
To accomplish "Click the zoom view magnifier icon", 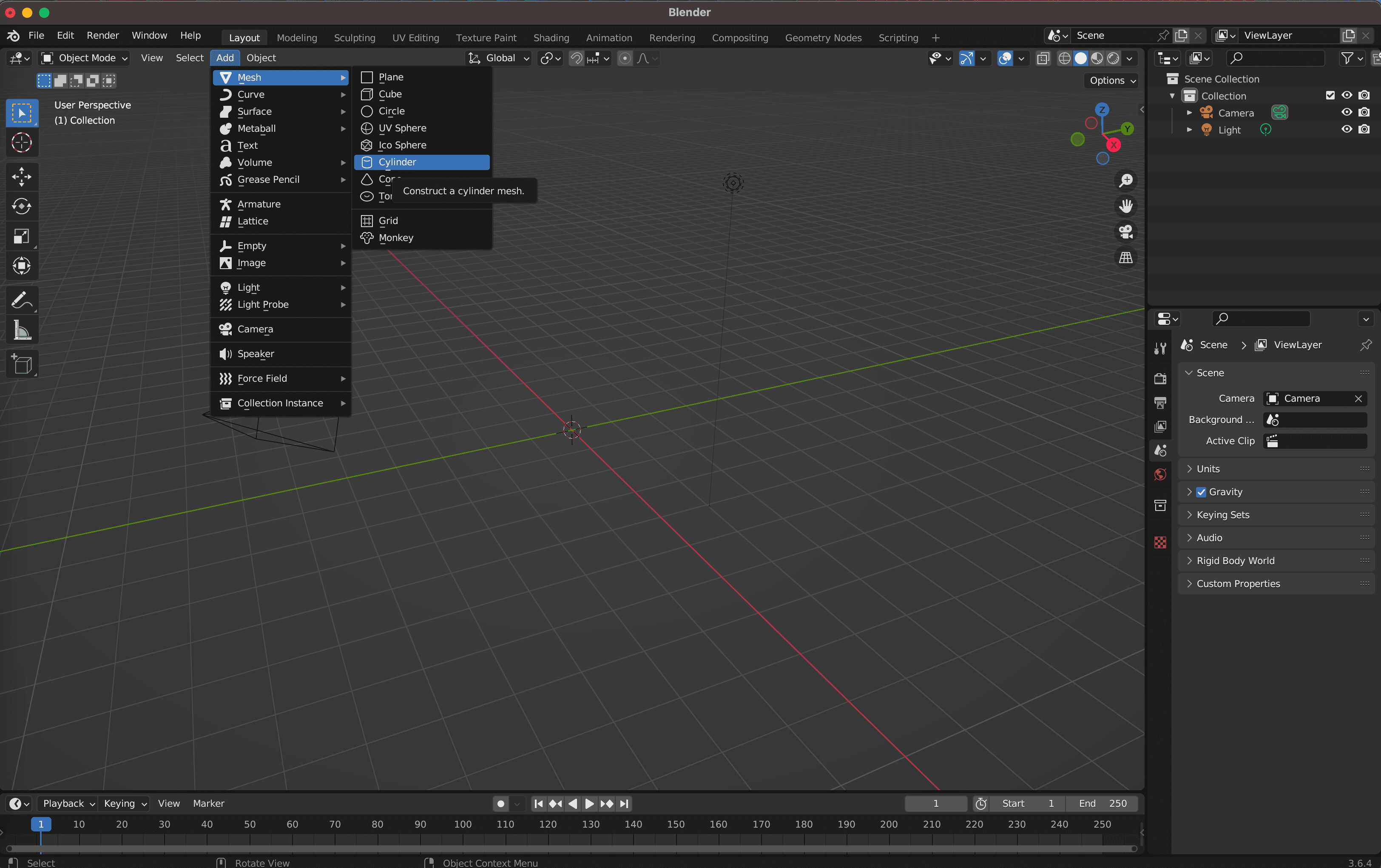I will tap(1125, 180).
